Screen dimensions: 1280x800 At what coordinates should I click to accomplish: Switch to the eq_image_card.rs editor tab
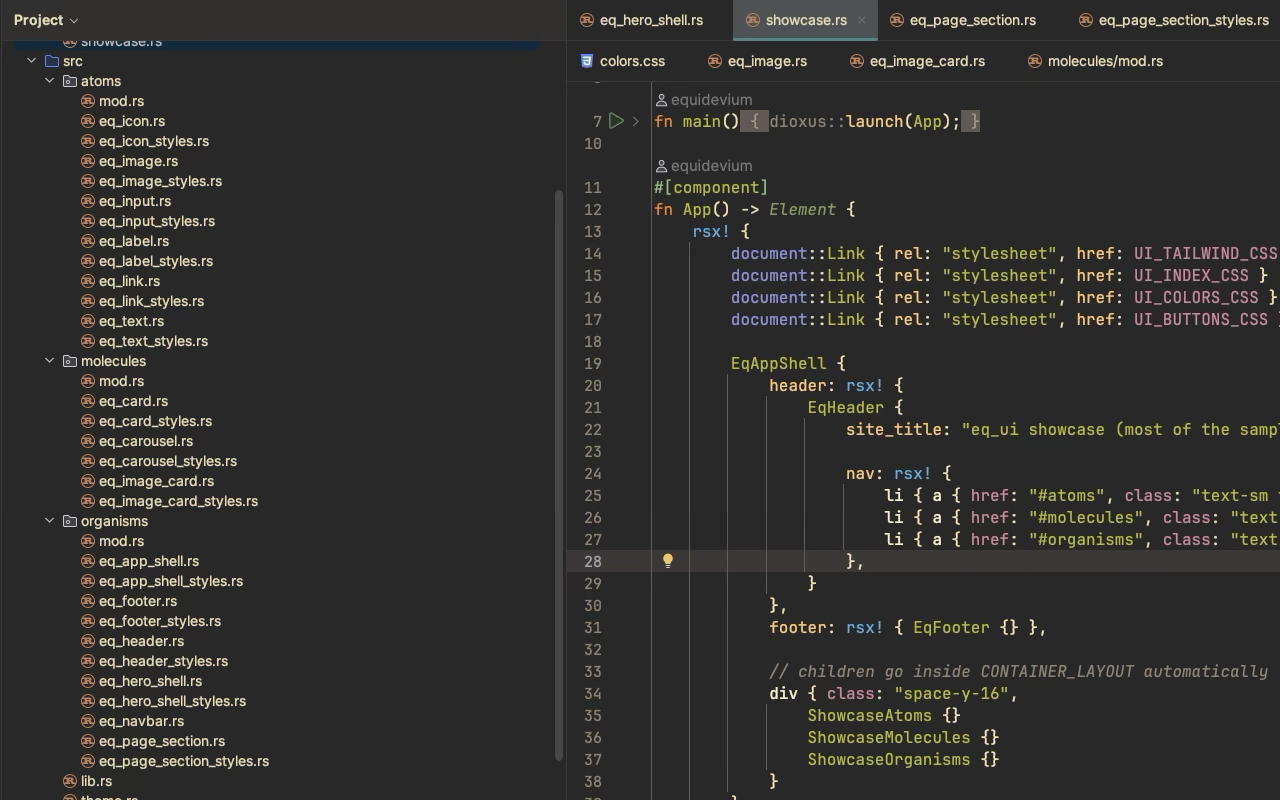(926, 61)
